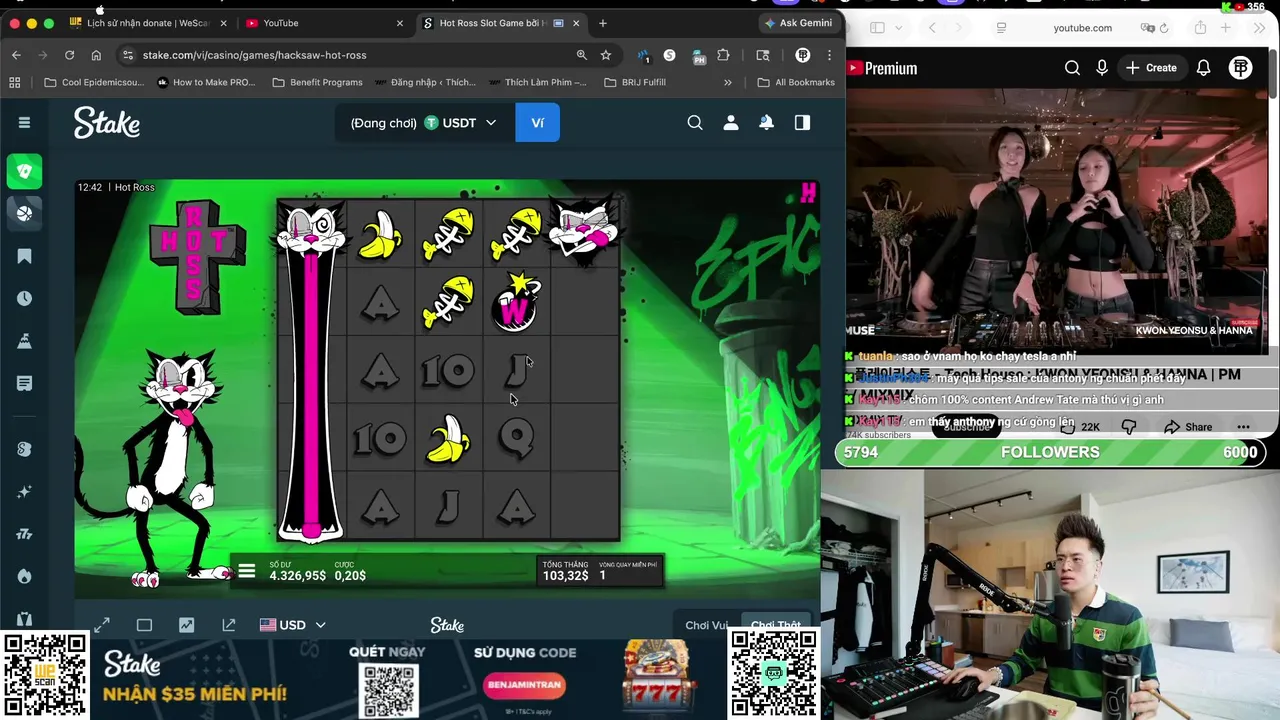The image size is (1280, 720).
Task: Toggle theatre mode under the game
Action: (x=144, y=625)
